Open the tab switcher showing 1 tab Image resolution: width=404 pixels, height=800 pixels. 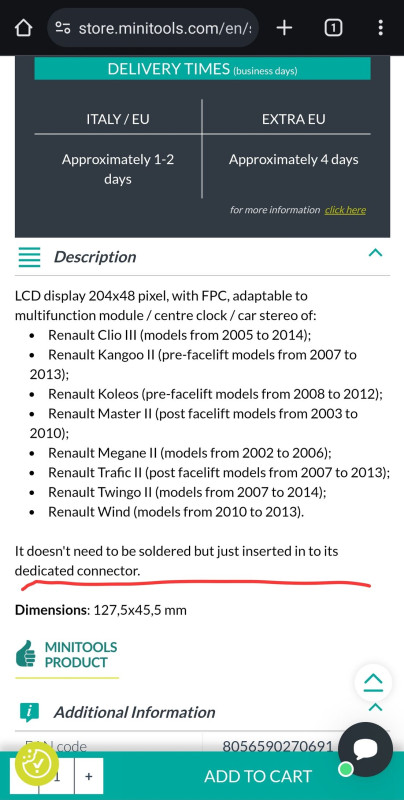pyautogui.click(x=333, y=28)
